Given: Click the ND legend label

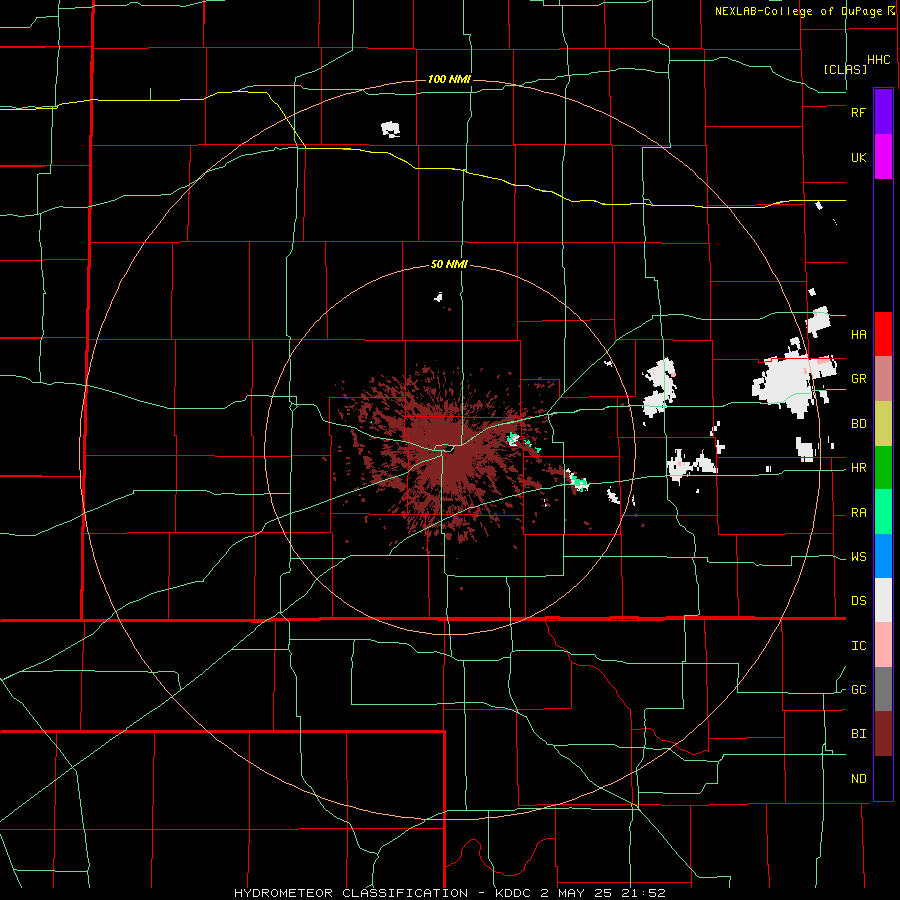Looking at the screenshot, I should 858,779.
